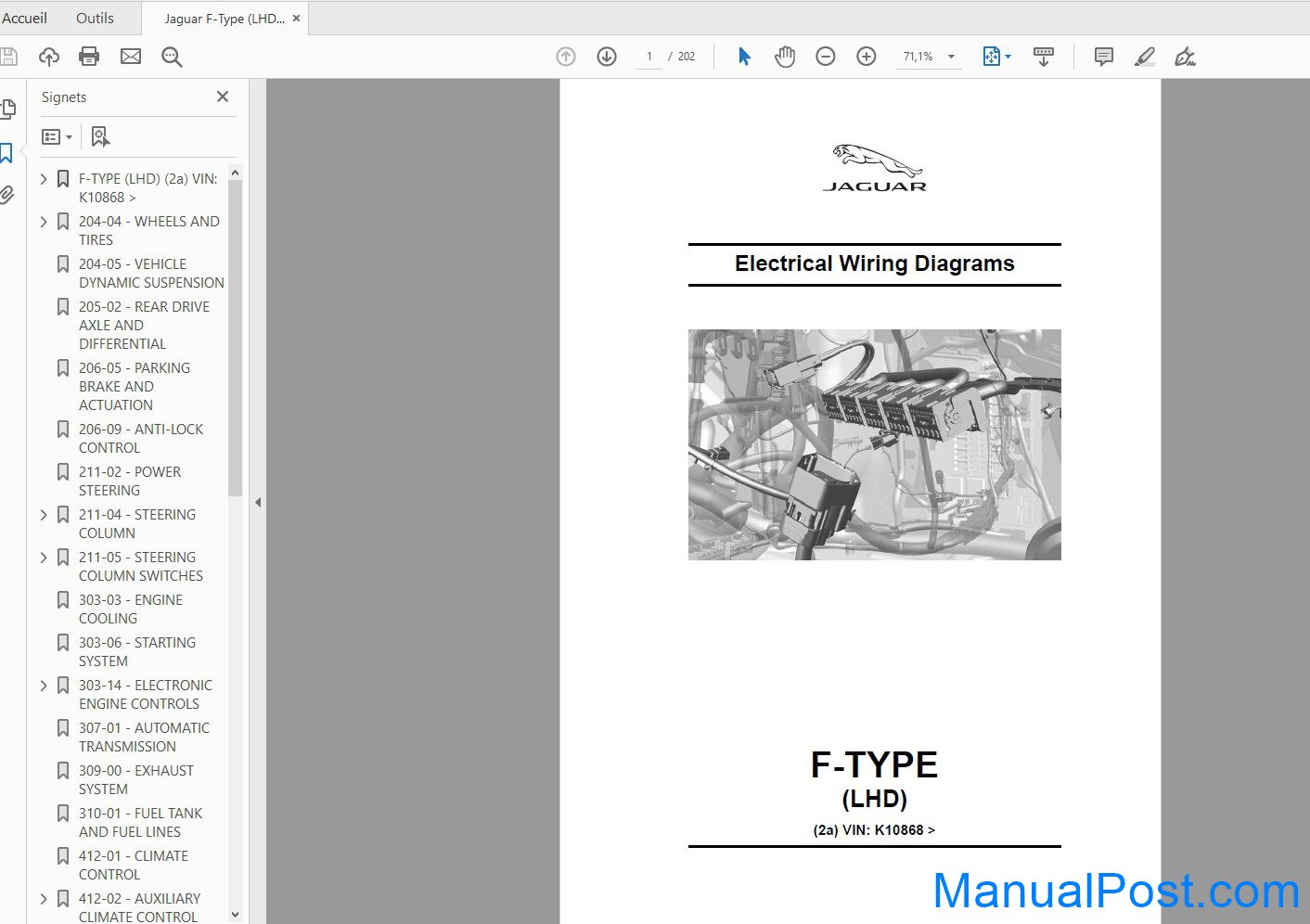Click the "Signets" panel title
This screenshot has width=1310, height=924.
point(64,97)
